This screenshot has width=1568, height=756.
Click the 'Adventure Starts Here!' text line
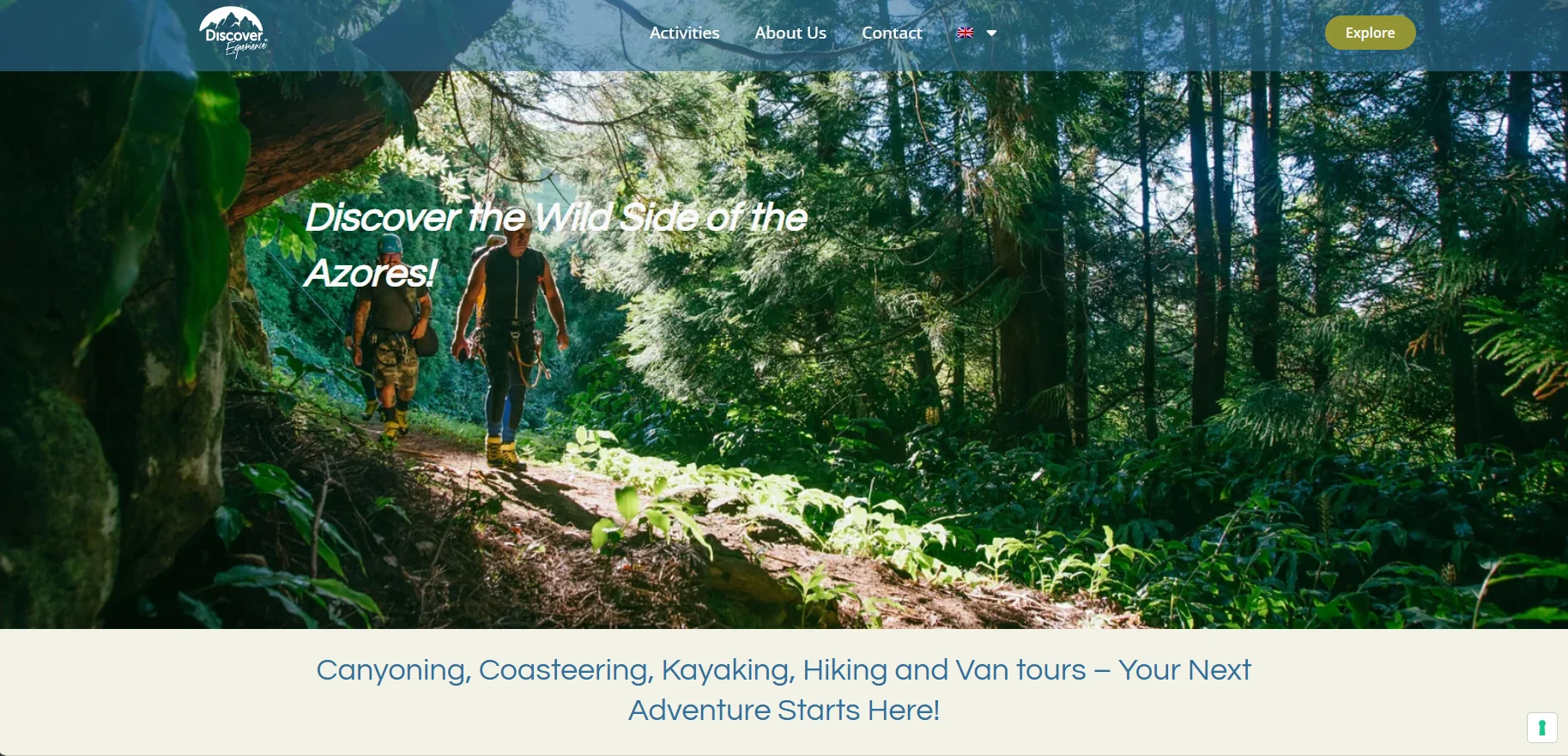click(784, 710)
